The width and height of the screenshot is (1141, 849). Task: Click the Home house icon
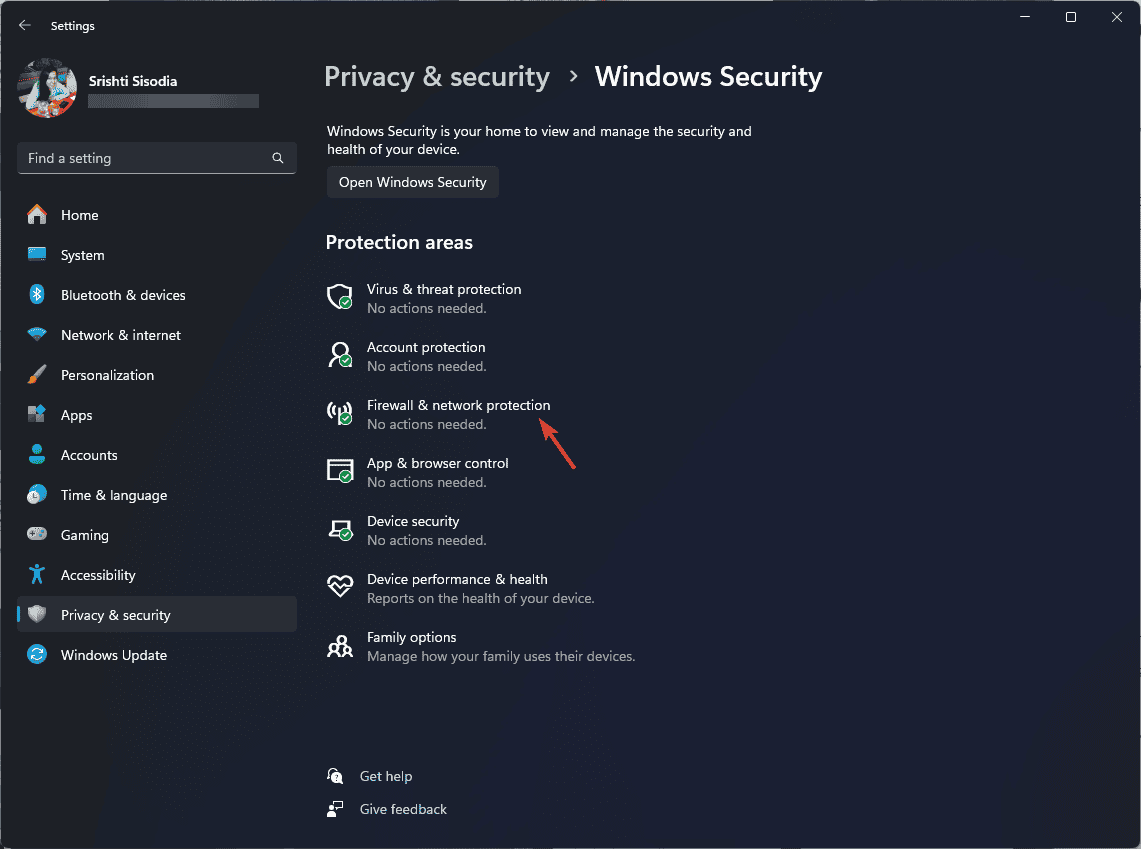point(37,215)
